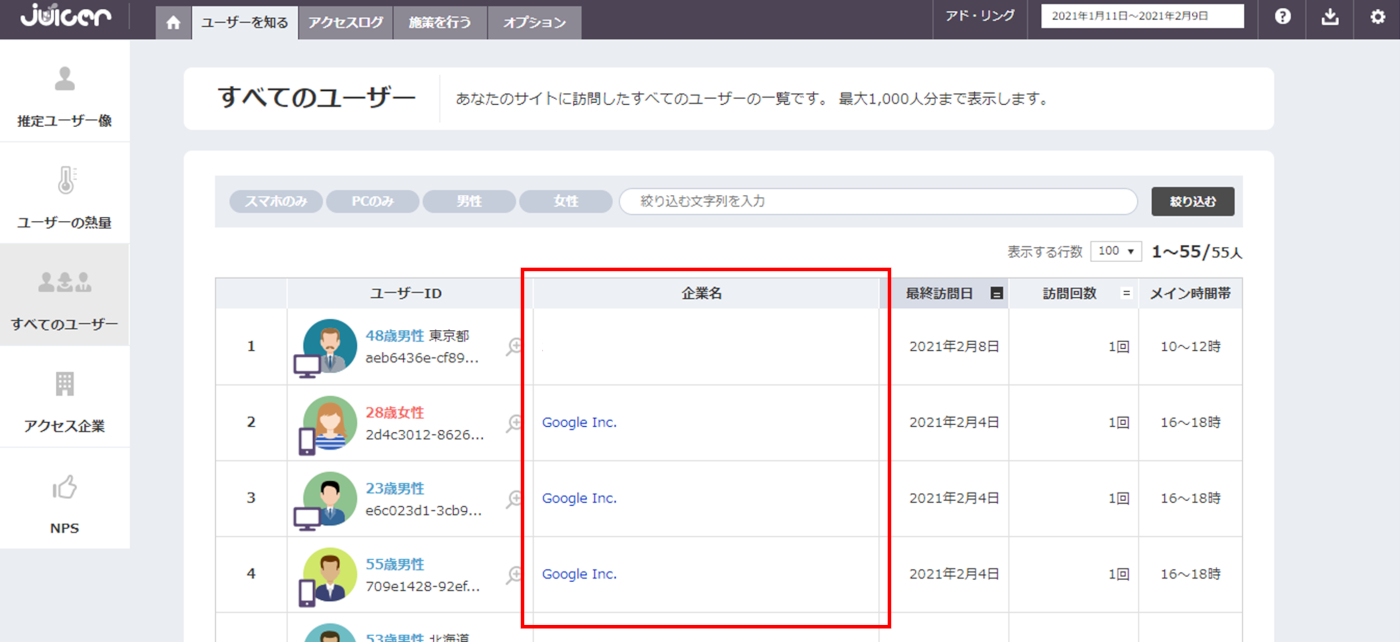Click magnifier icon for 23歳男性 row
The height and width of the screenshot is (642, 1400).
515,499
